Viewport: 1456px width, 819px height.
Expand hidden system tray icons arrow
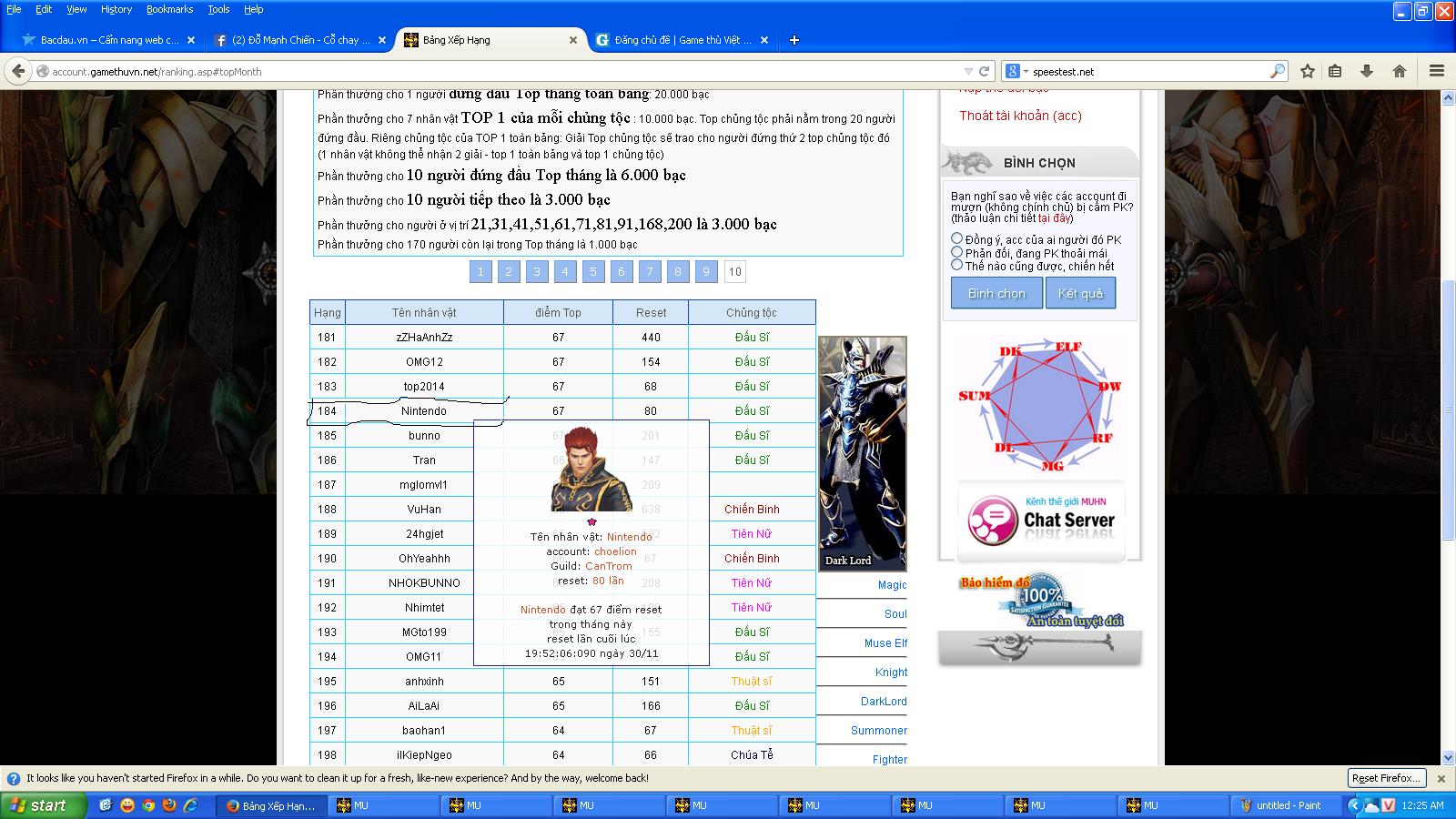[1353, 805]
